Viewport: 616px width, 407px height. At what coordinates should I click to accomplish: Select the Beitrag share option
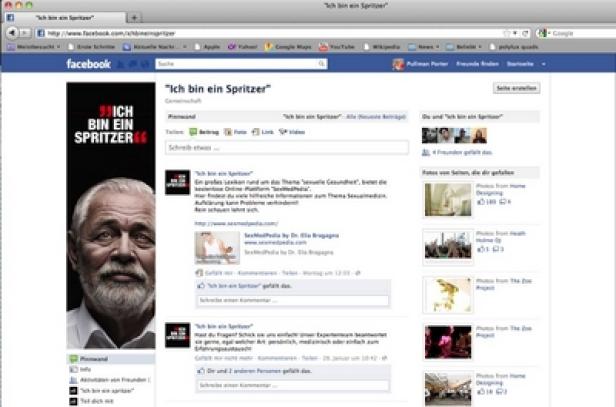pos(204,132)
